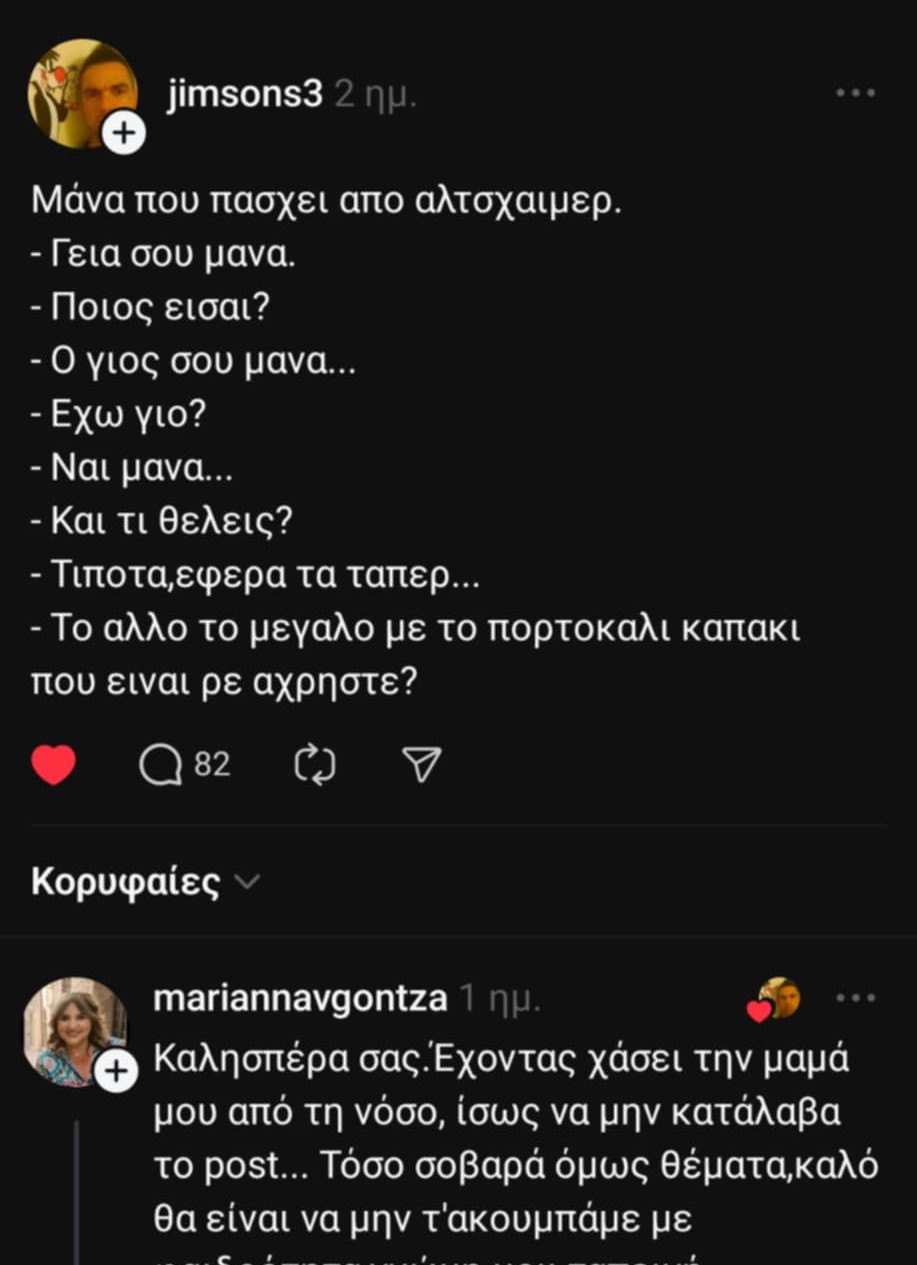Open the more options menu on jimsons3's post

pos(855,93)
